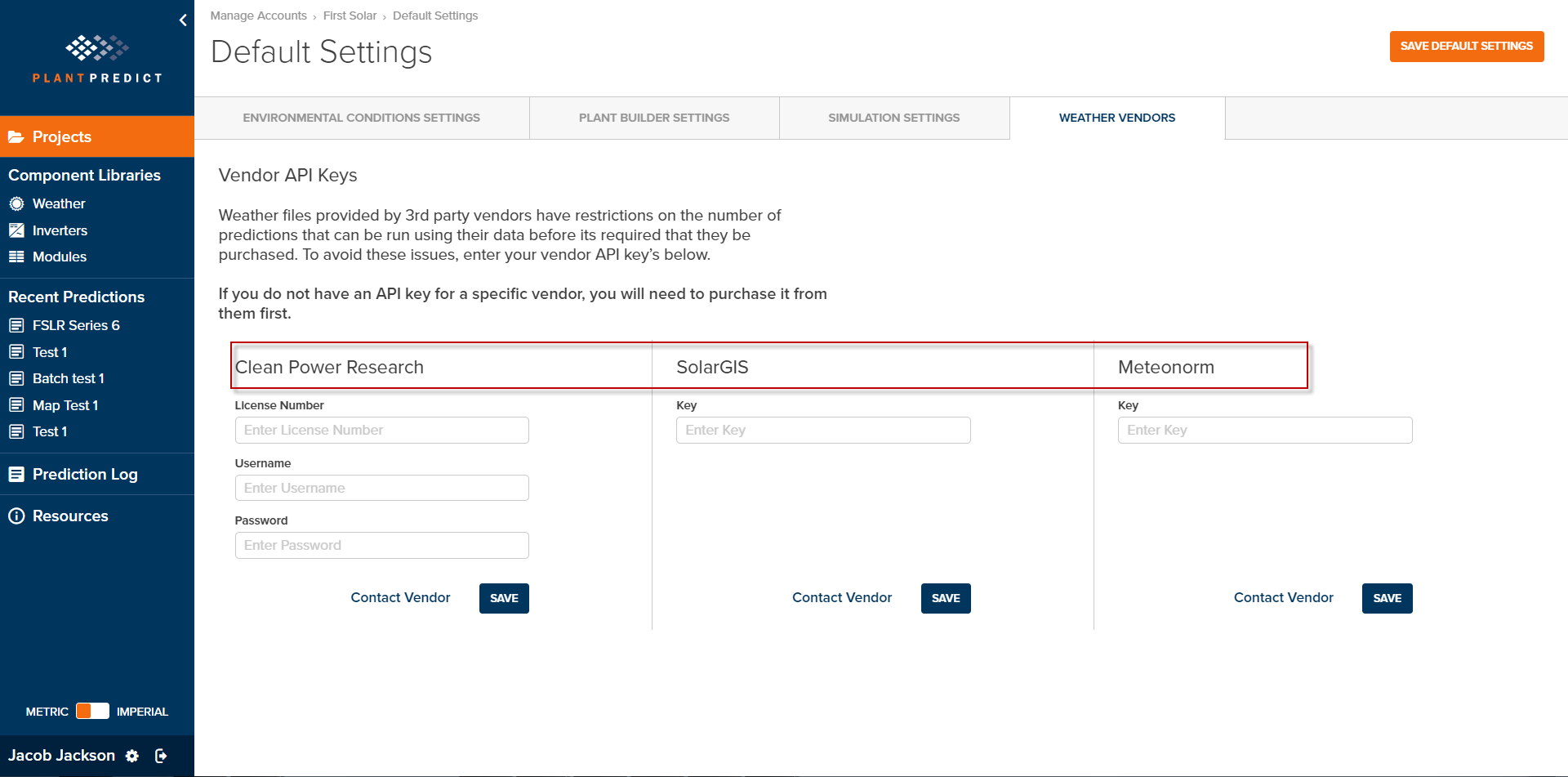
Task: Toggle the Metric/Imperial units switch
Action: (92, 711)
